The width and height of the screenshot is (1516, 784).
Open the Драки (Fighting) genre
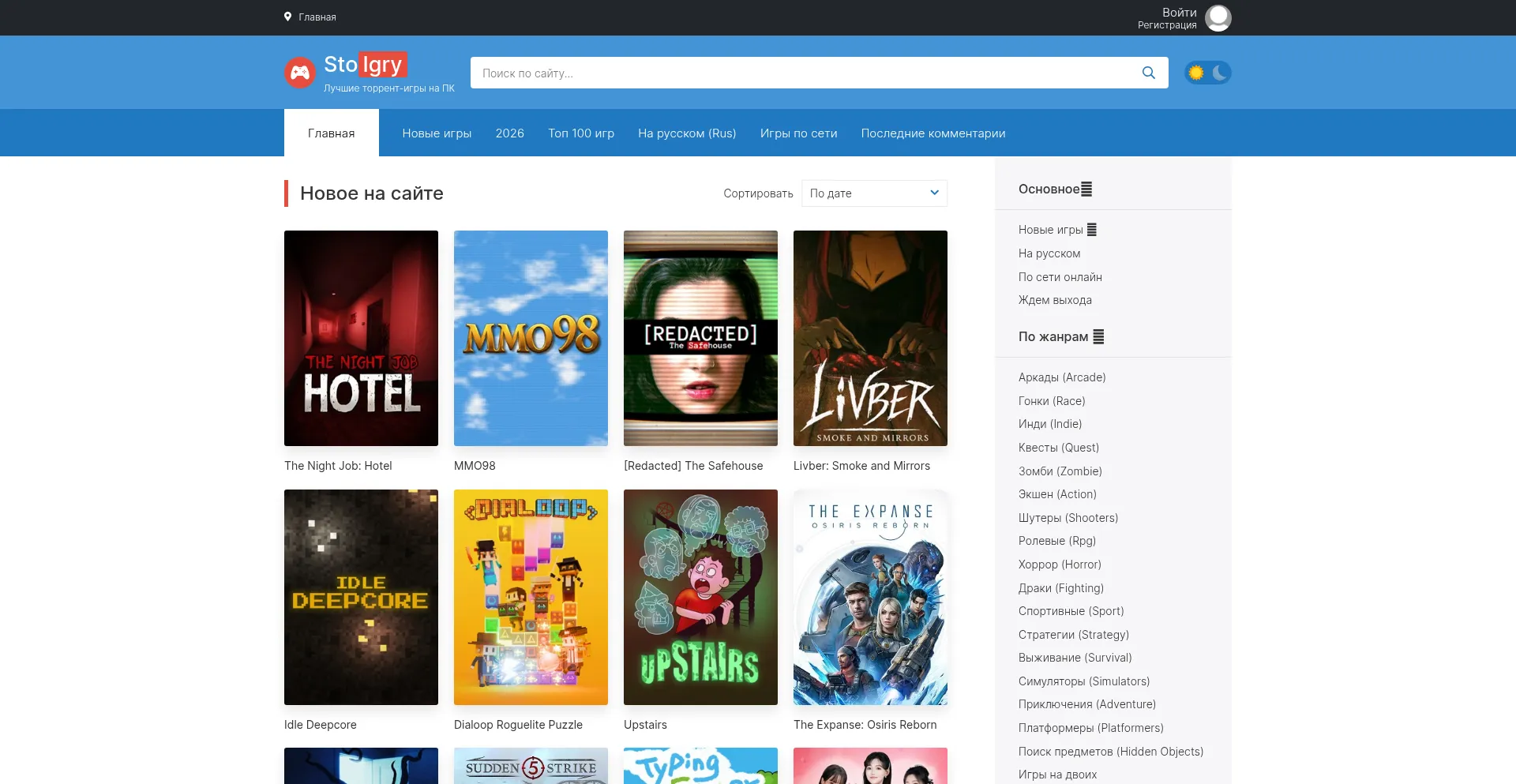pyautogui.click(x=1061, y=588)
